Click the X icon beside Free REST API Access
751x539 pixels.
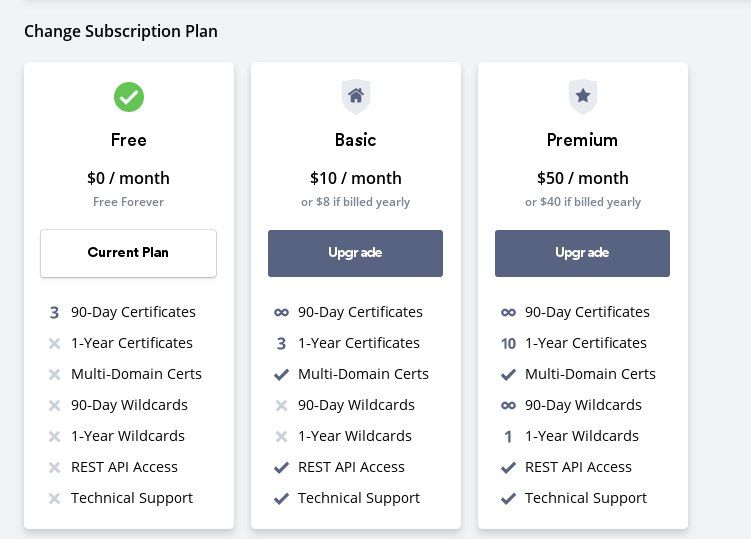(x=55, y=468)
